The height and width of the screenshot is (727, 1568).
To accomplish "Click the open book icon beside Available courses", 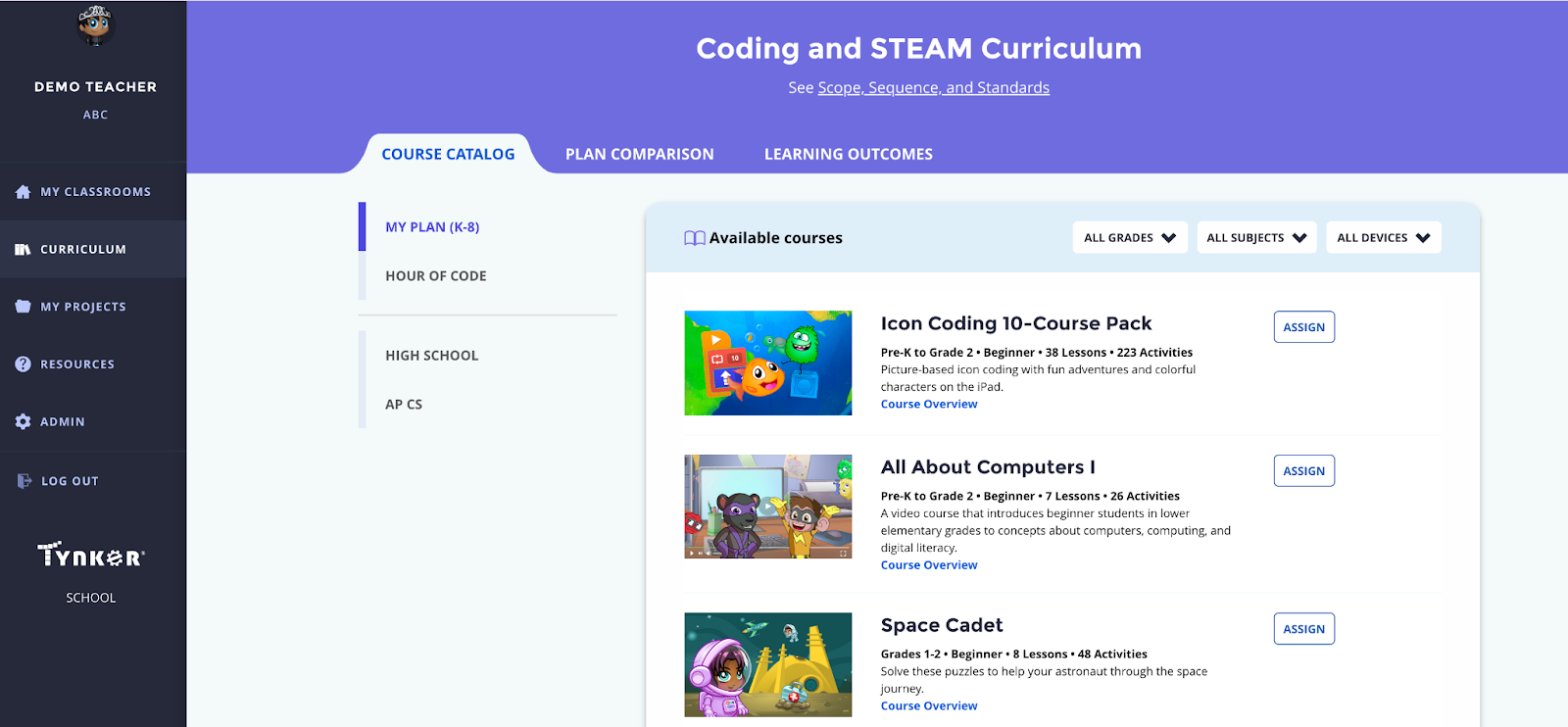I will (694, 238).
